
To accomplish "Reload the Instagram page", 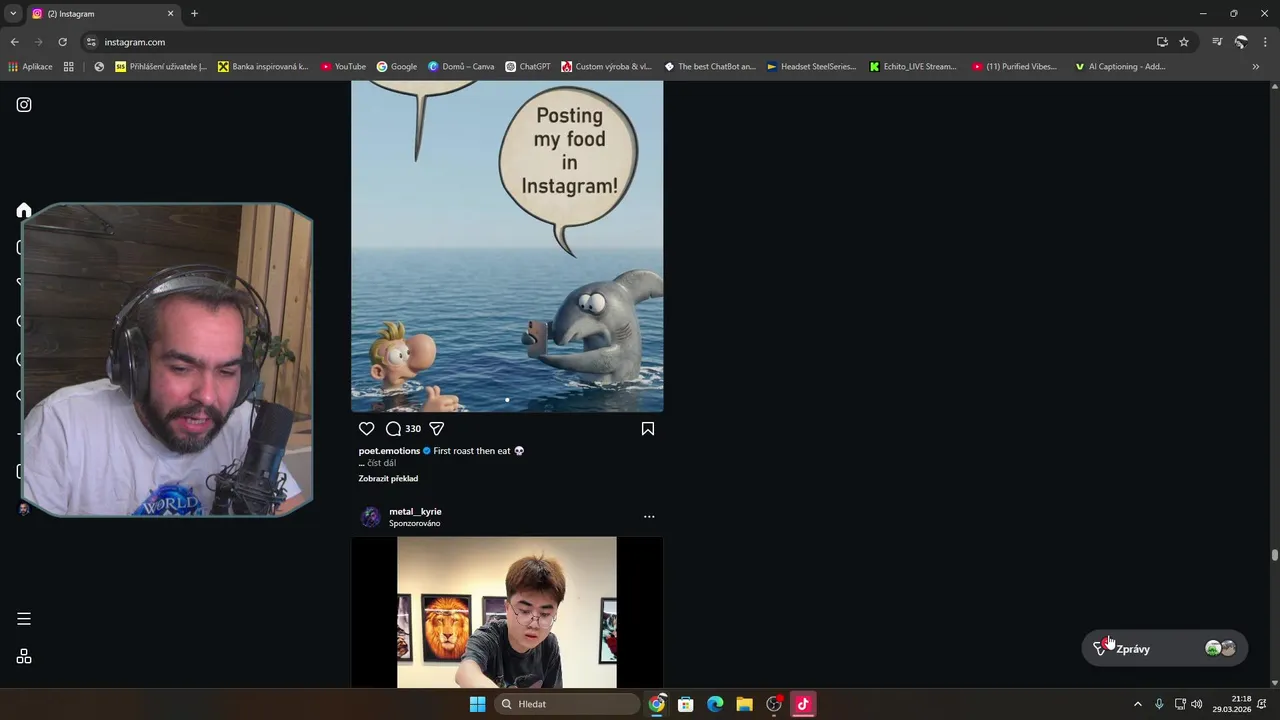I will (62, 42).
